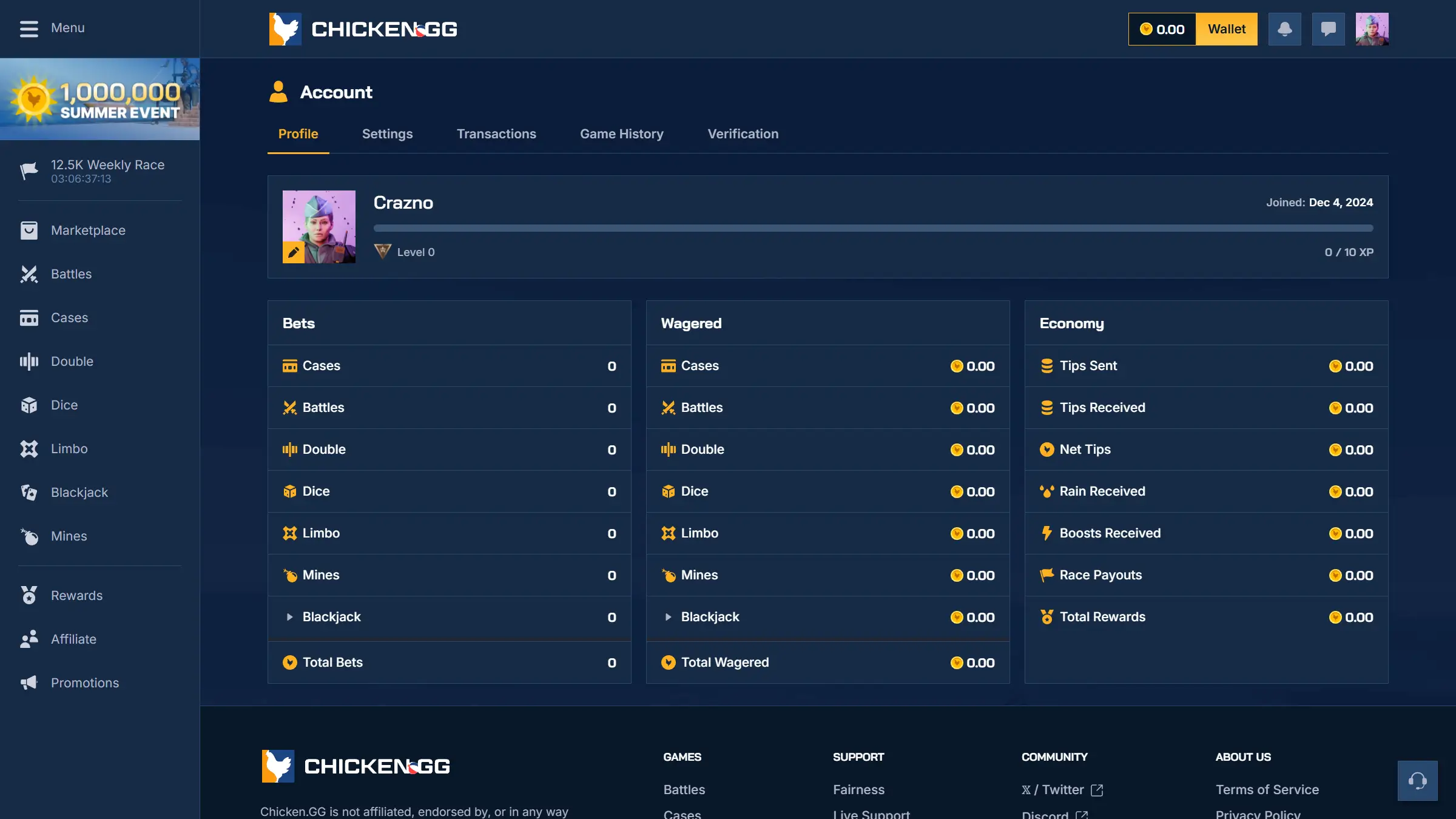This screenshot has width=1456, height=819.
Task: Open the notification bell icon
Action: pyautogui.click(x=1285, y=29)
